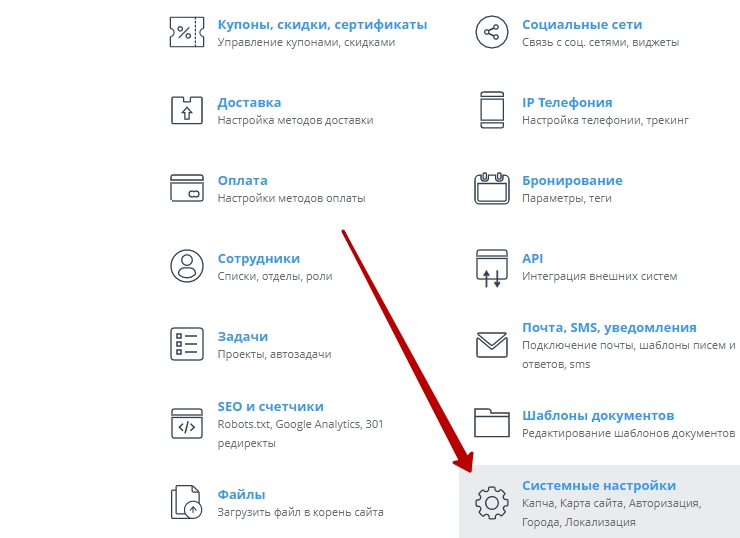Viewport: 740px width, 538px height.
Task: Click the booking calendar icon
Action: click(x=491, y=188)
